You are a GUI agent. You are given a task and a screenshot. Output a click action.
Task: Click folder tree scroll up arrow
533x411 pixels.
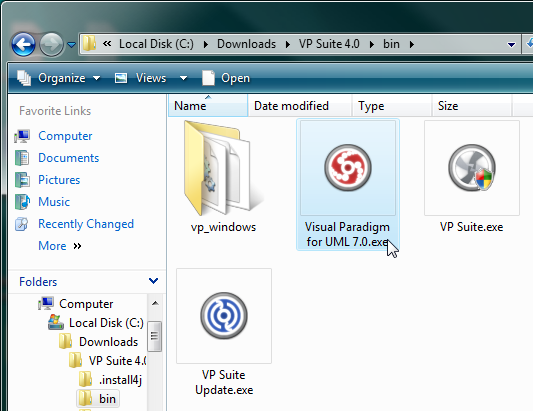coord(155,303)
